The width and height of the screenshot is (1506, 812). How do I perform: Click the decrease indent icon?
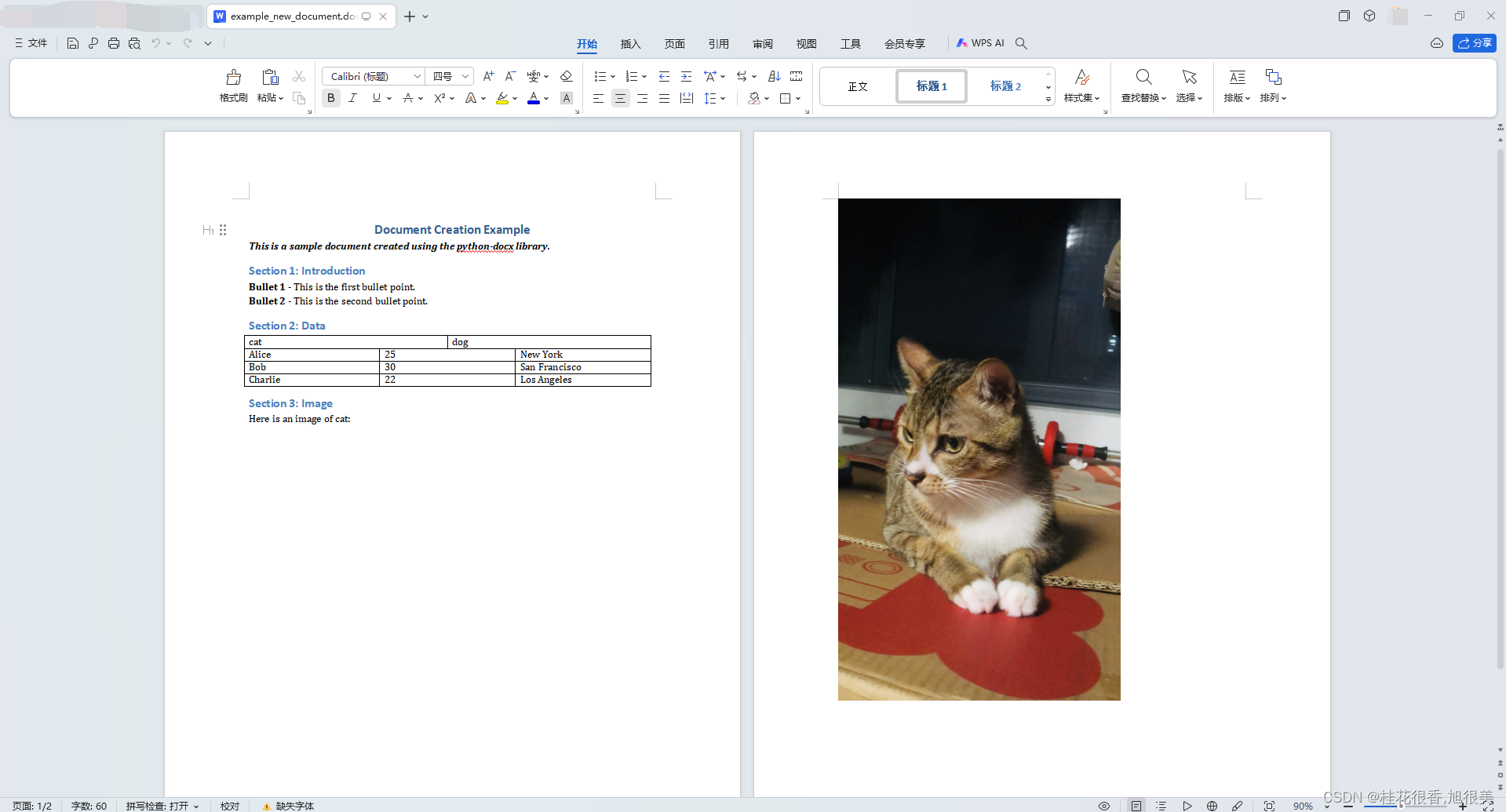click(x=664, y=76)
